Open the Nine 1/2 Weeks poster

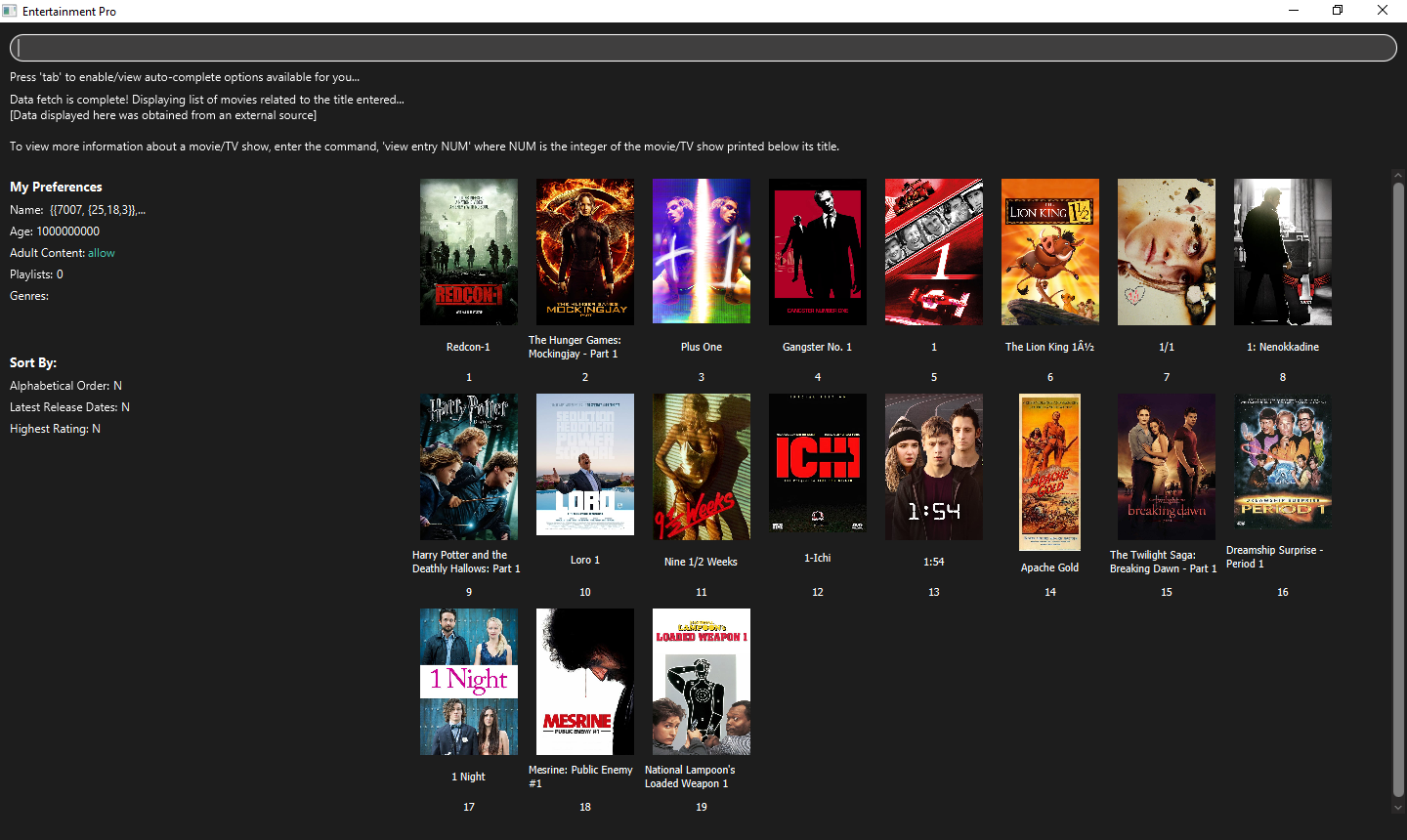pos(702,467)
